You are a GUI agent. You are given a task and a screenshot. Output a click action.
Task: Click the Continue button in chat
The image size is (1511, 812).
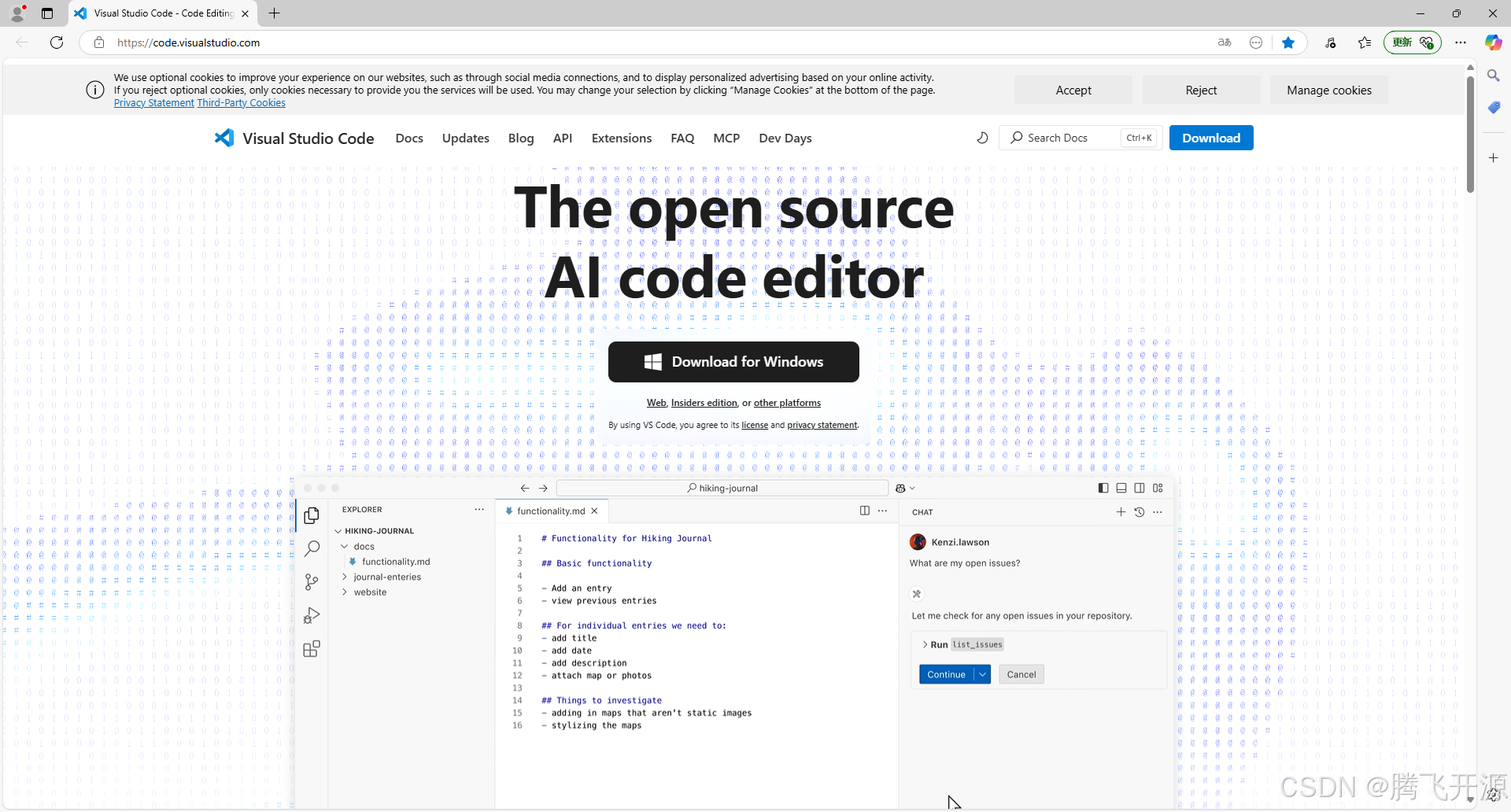pos(946,674)
